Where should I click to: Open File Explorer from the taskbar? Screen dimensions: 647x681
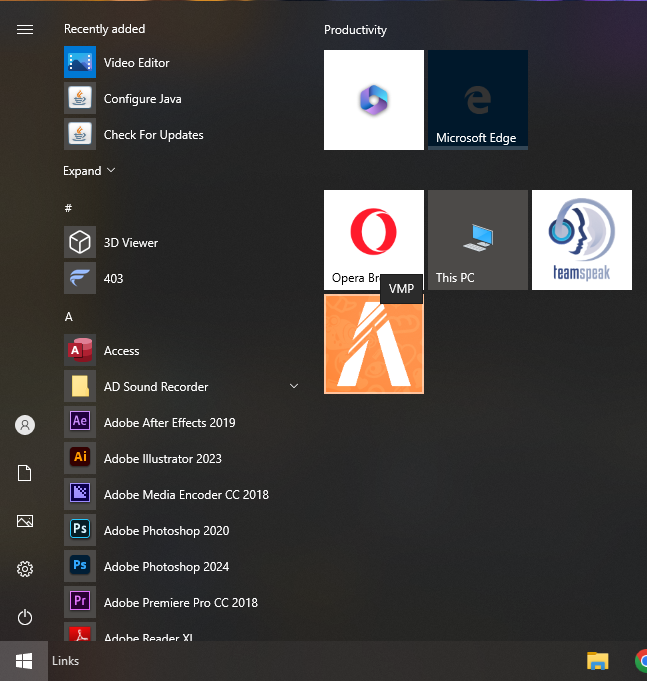[597, 661]
